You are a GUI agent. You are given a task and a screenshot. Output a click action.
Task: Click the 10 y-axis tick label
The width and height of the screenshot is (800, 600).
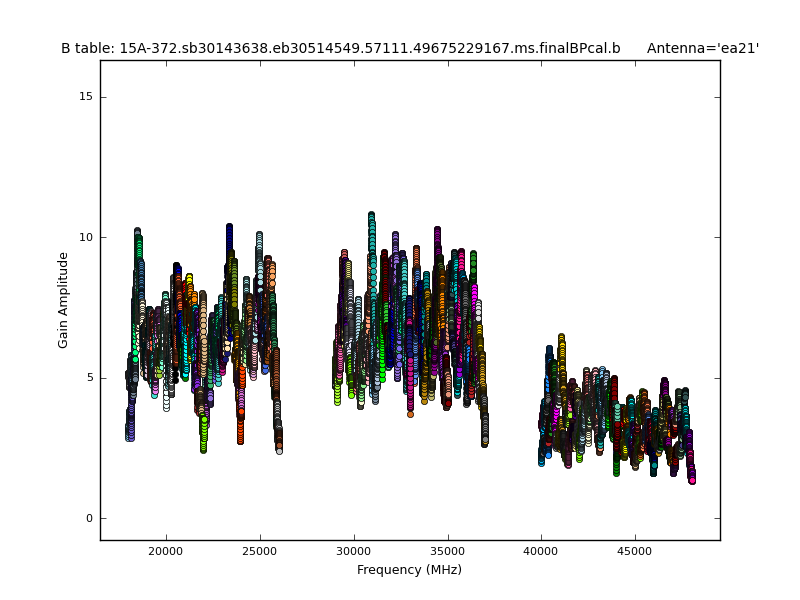85,237
